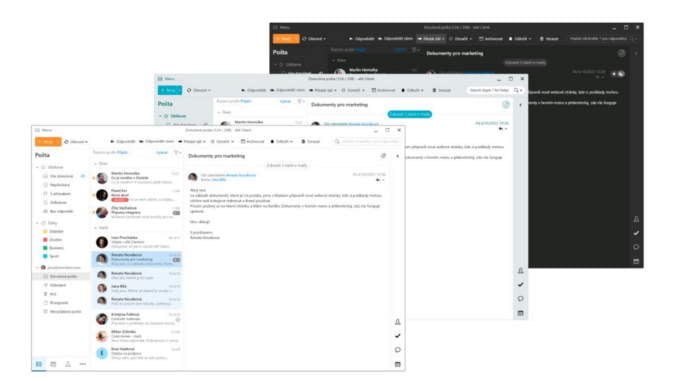
Task: Switch to Contacts view via bottom navigation icon
Action: click(68, 364)
